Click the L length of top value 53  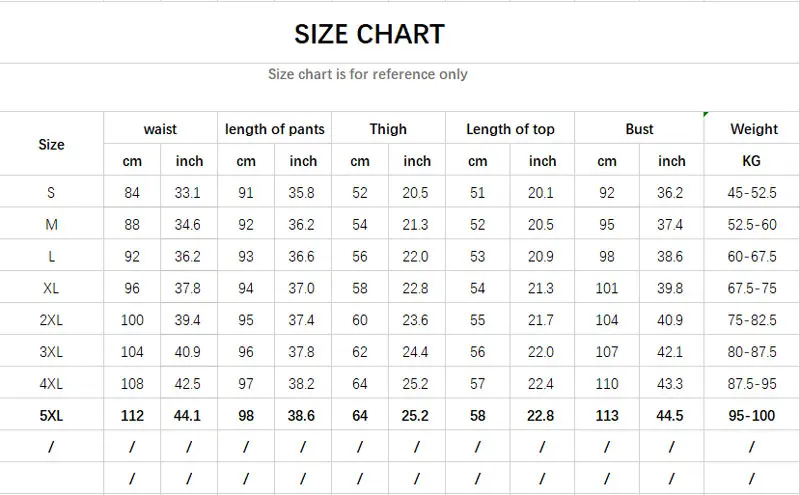(478, 256)
